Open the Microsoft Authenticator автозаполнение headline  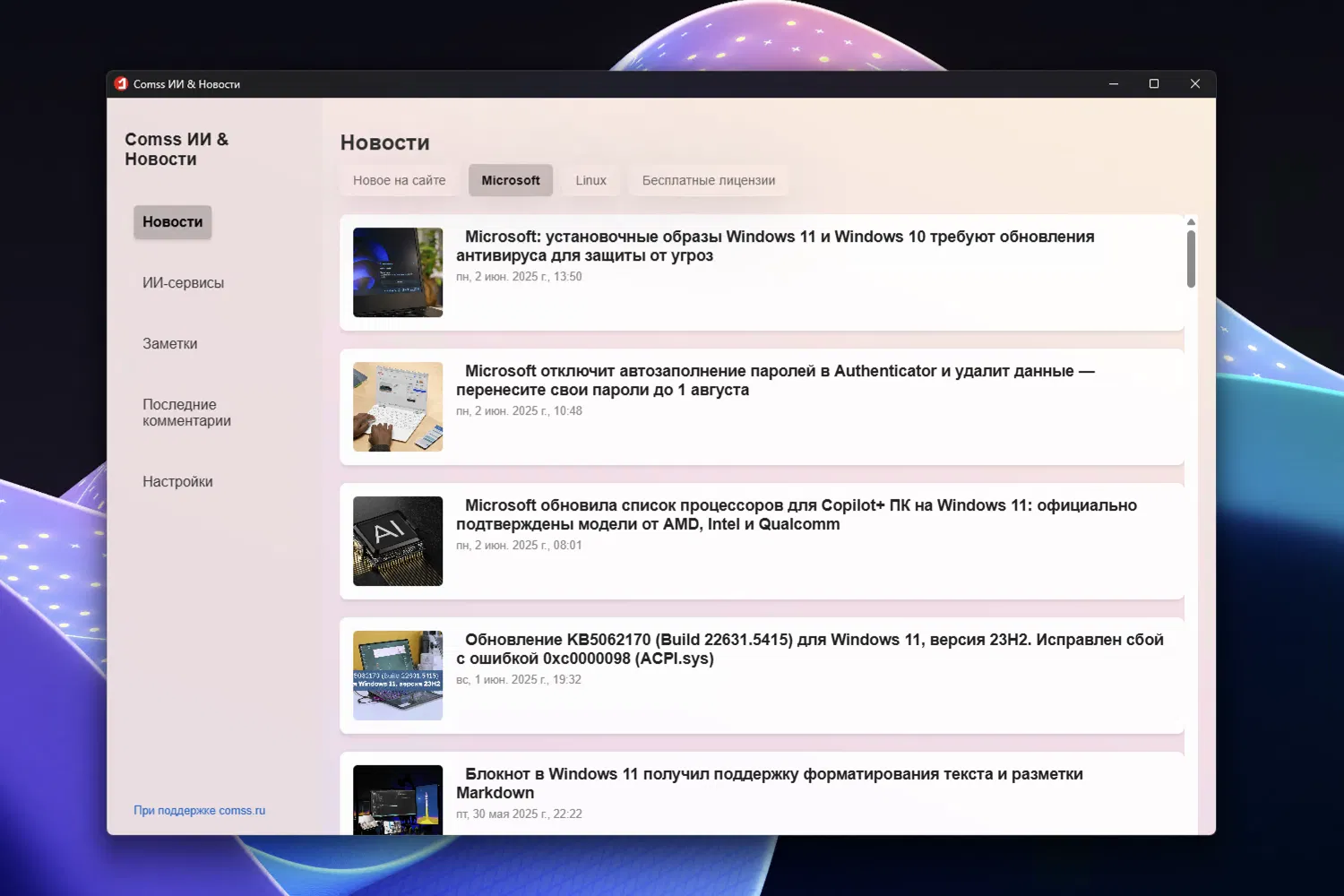775,381
